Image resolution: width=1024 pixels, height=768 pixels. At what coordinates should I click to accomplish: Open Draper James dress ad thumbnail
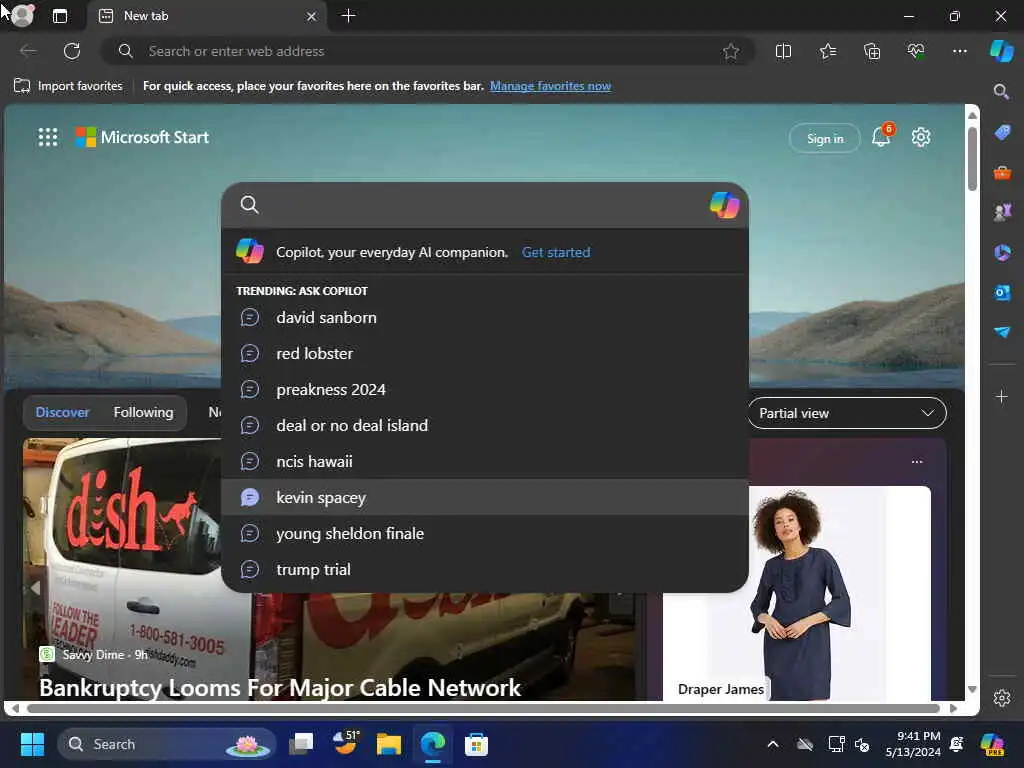pyautogui.click(x=797, y=593)
